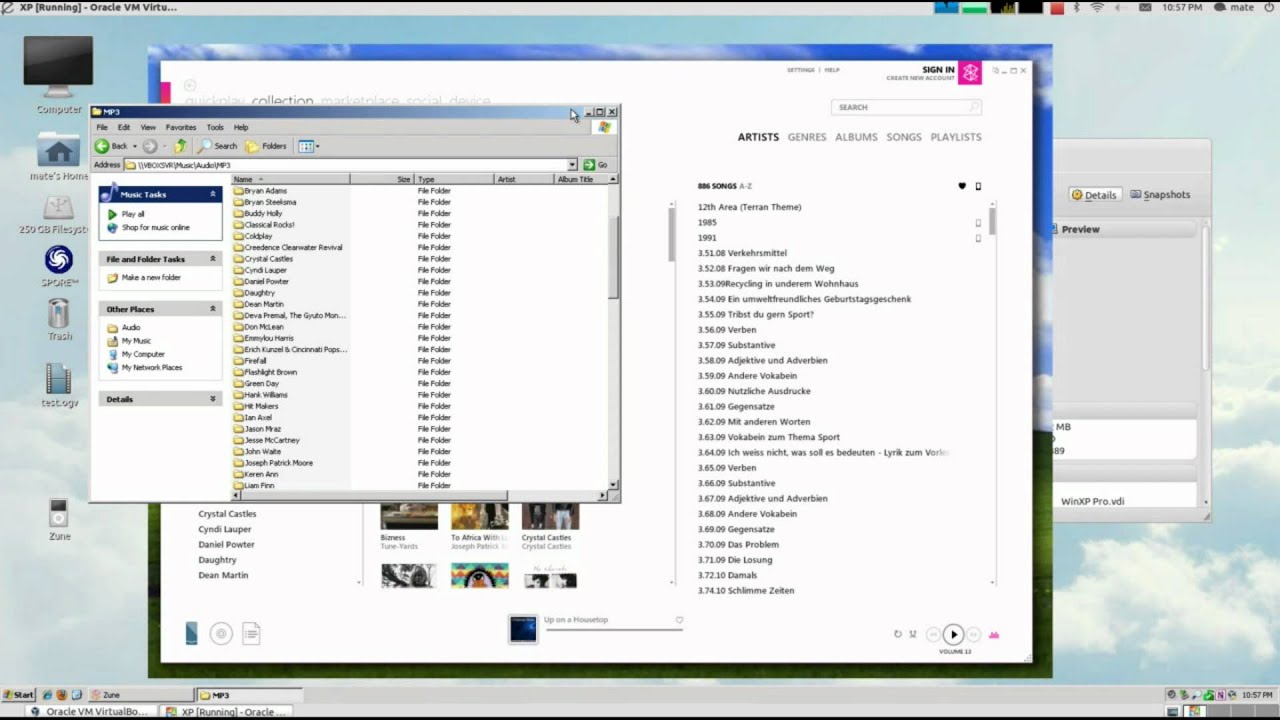The width and height of the screenshot is (1280, 720).
Task: Click SIGN IN in Zune
Action: tap(938, 70)
